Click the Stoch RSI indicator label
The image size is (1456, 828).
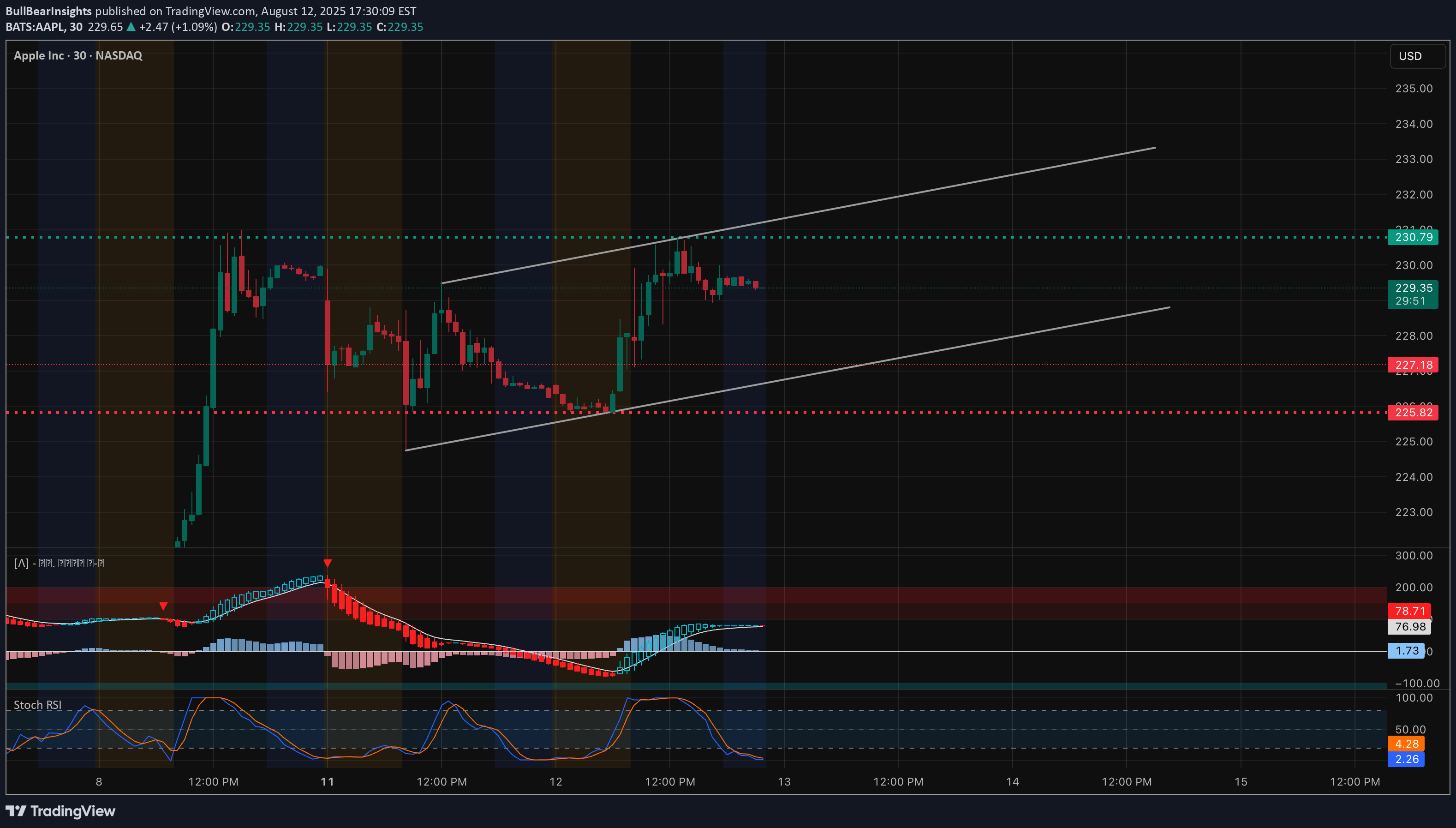pyautogui.click(x=37, y=705)
